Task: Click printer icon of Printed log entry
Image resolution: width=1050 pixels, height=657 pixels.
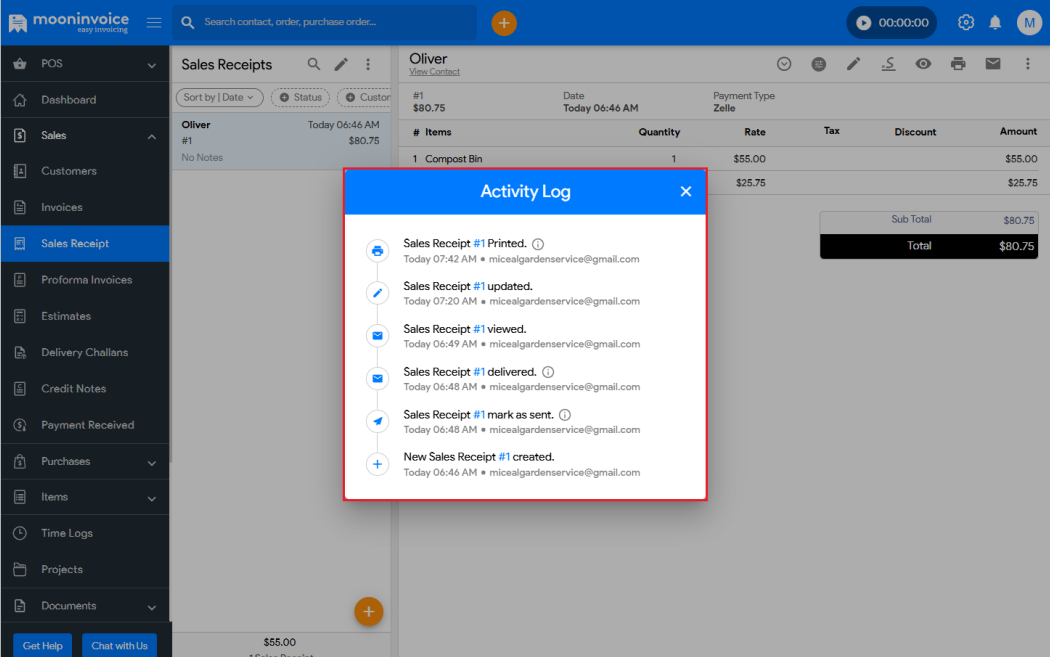Action: pos(377,250)
